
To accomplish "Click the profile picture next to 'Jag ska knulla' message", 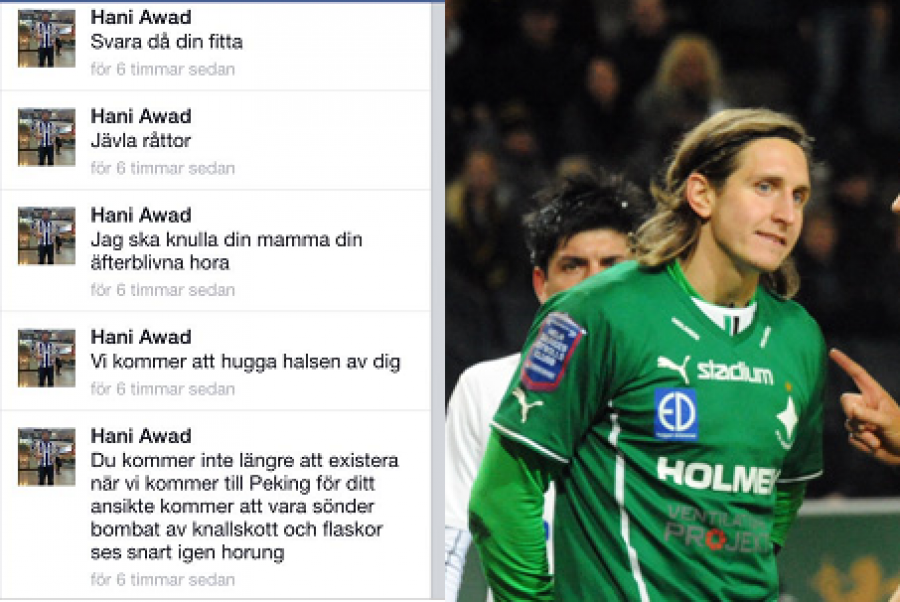I will point(46,236).
